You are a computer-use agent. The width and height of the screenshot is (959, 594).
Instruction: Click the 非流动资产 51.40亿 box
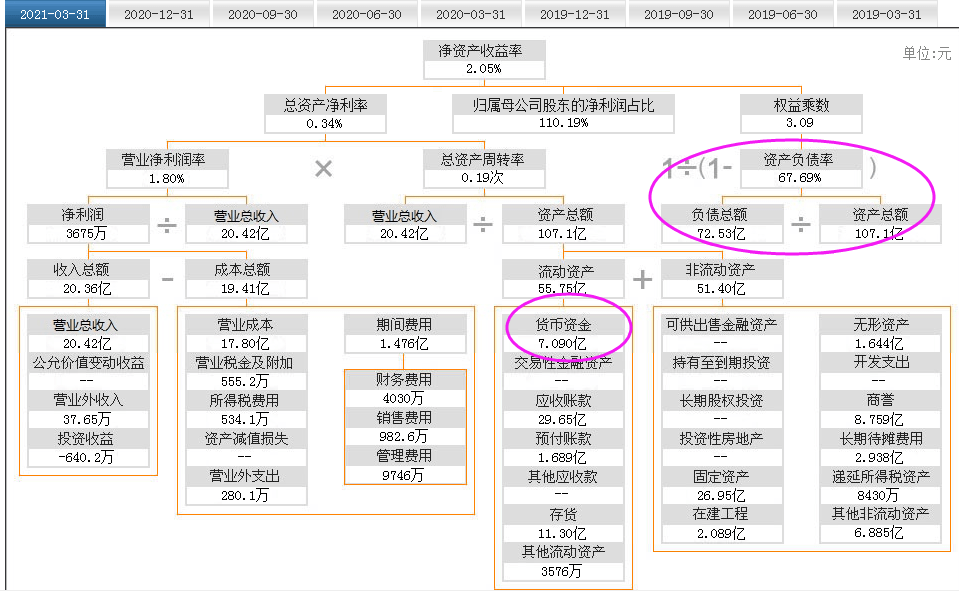[722, 279]
